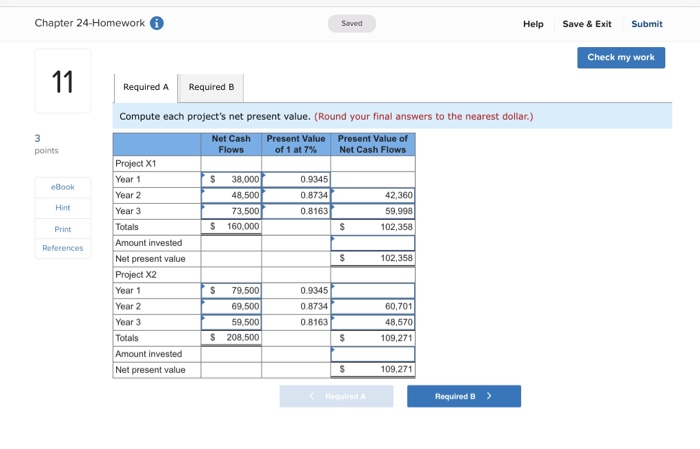Fill in Project X1 Amount invested field

click(373, 243)
